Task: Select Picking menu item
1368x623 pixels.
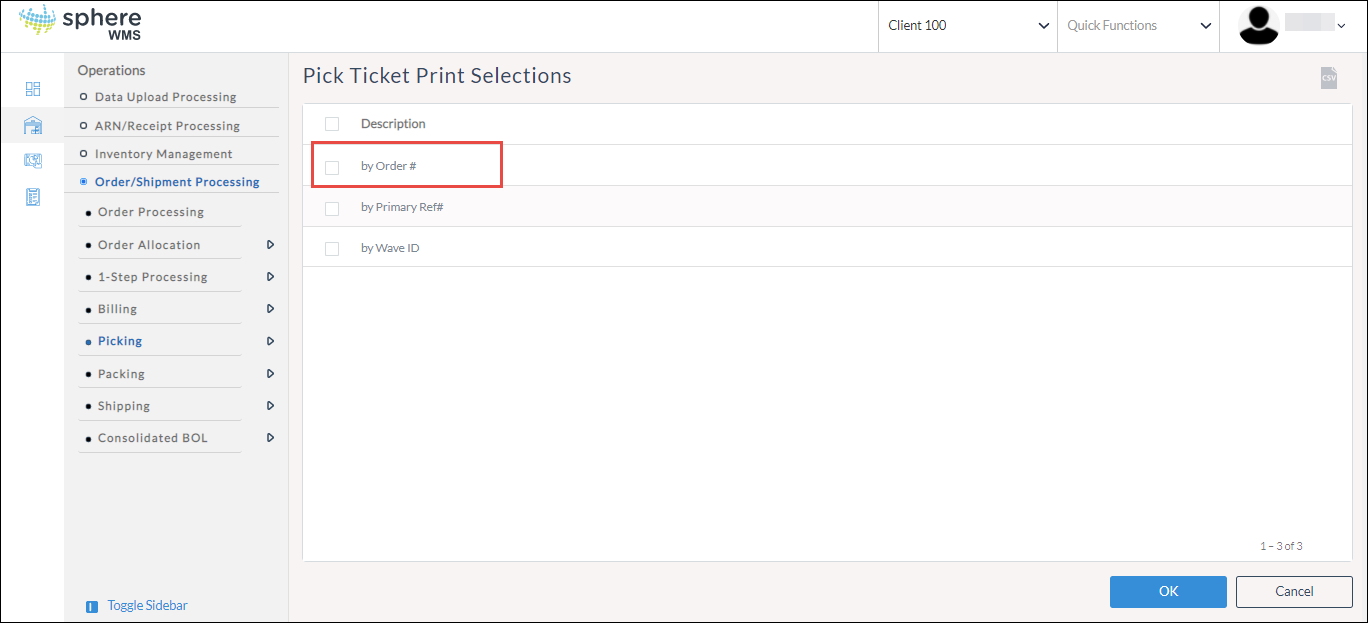Action: (120, 341)
